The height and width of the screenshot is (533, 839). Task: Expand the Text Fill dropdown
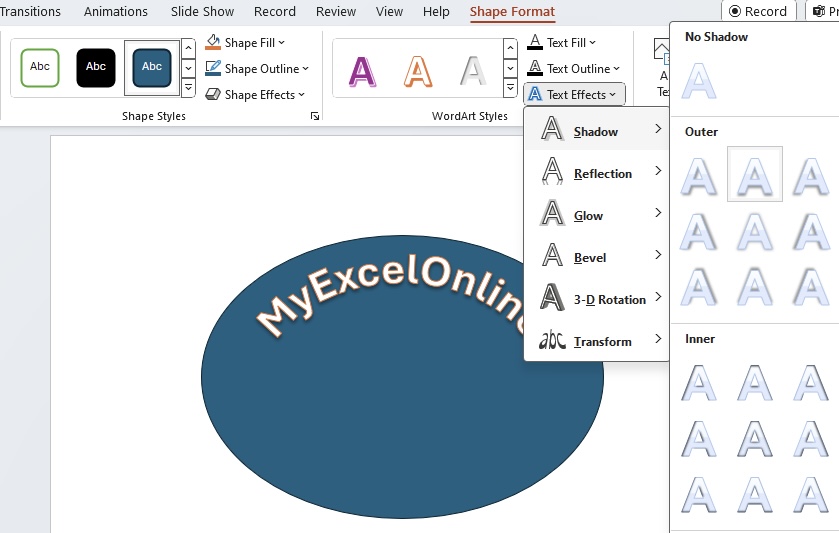[x=561, y=42]
